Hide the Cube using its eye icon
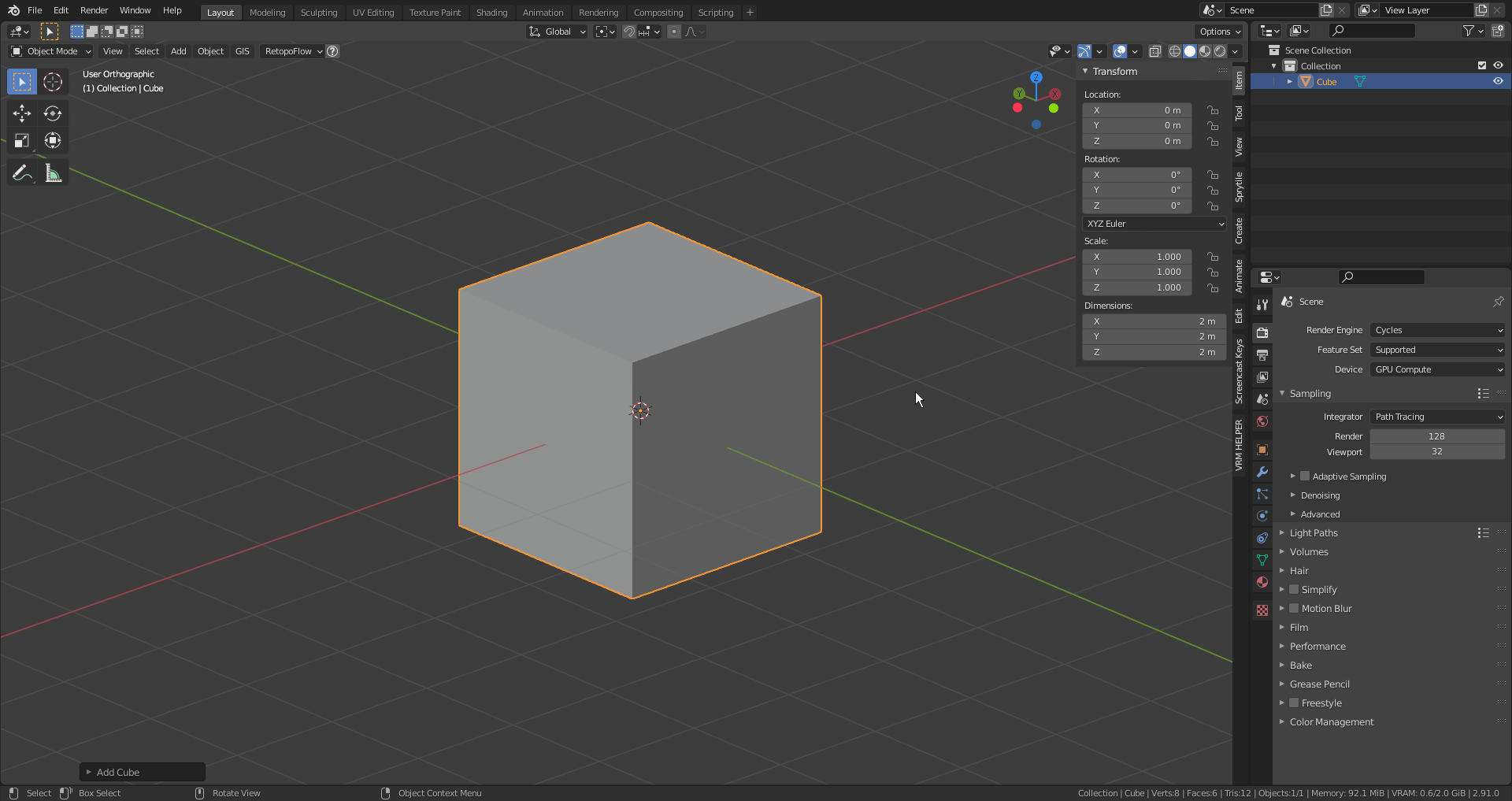1512x801 pixels. [x=1498, y=82]
